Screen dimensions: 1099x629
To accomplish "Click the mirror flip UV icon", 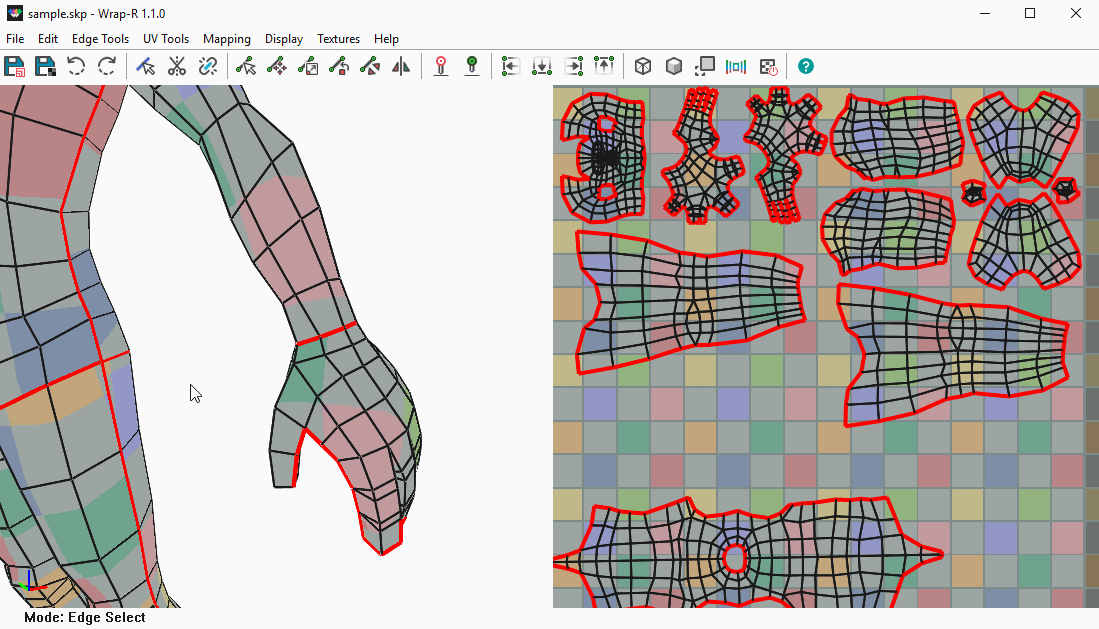I will tap(401, 67).
